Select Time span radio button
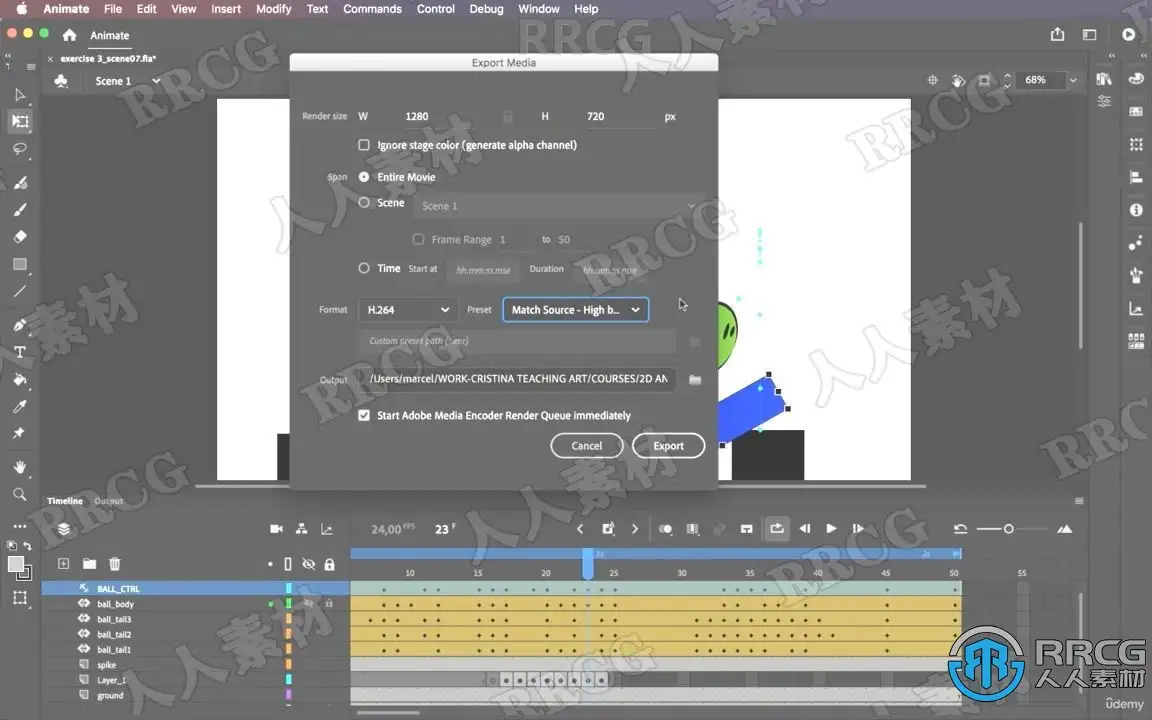 pos(364,268)
